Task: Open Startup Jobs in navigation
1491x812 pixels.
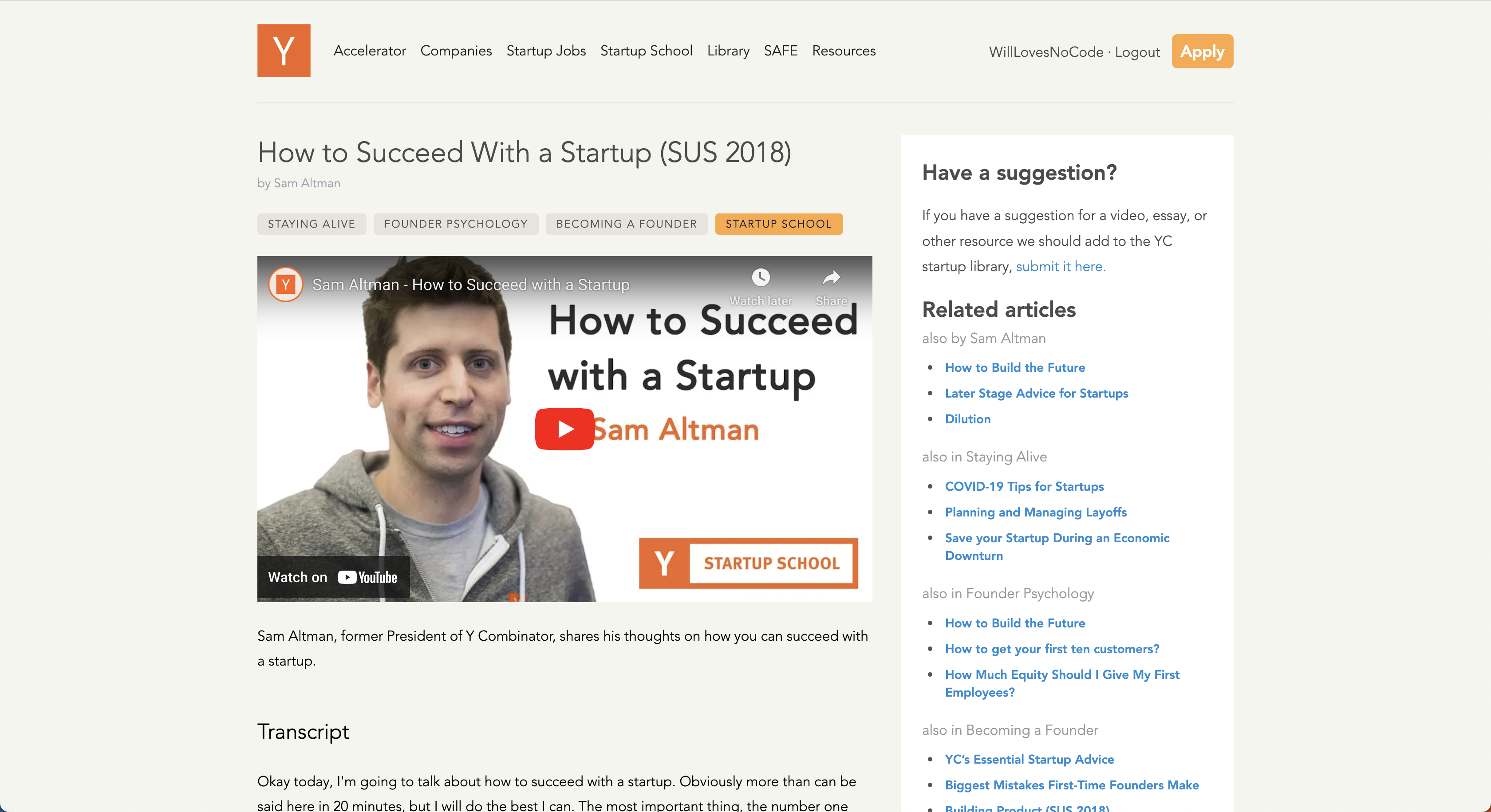Action: pyautogui.click(x=546, y=51)
